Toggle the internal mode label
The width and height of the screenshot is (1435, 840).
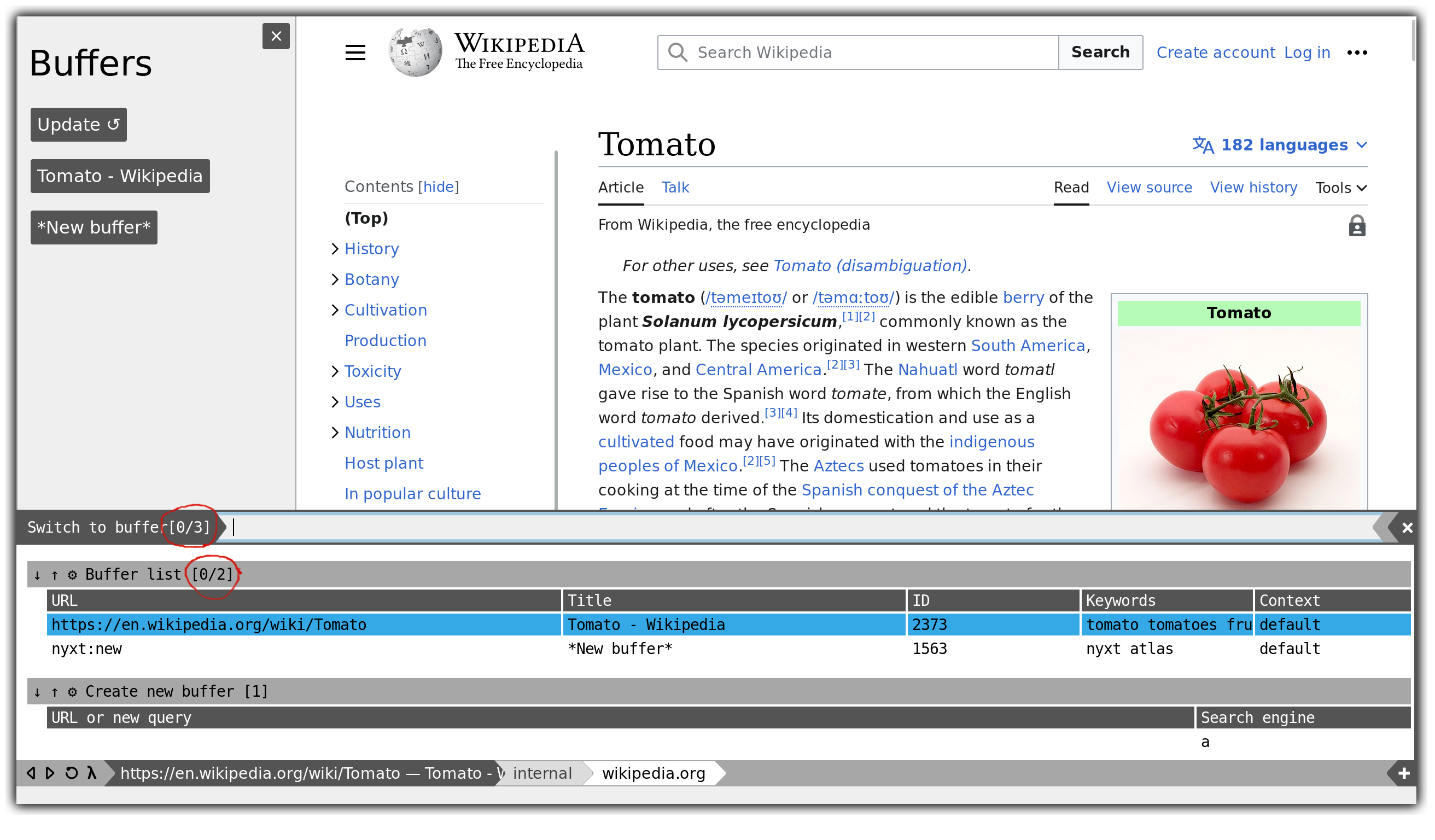[541, 773]
